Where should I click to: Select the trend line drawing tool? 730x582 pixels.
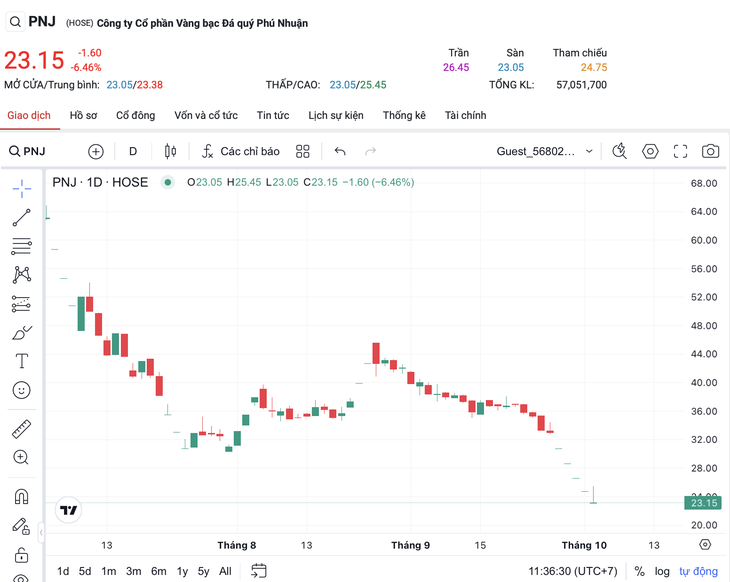[x=21, y=217]
